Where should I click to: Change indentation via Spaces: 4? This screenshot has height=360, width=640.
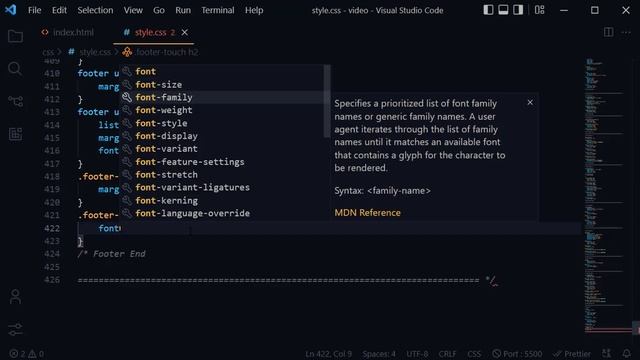click(379, 353)
